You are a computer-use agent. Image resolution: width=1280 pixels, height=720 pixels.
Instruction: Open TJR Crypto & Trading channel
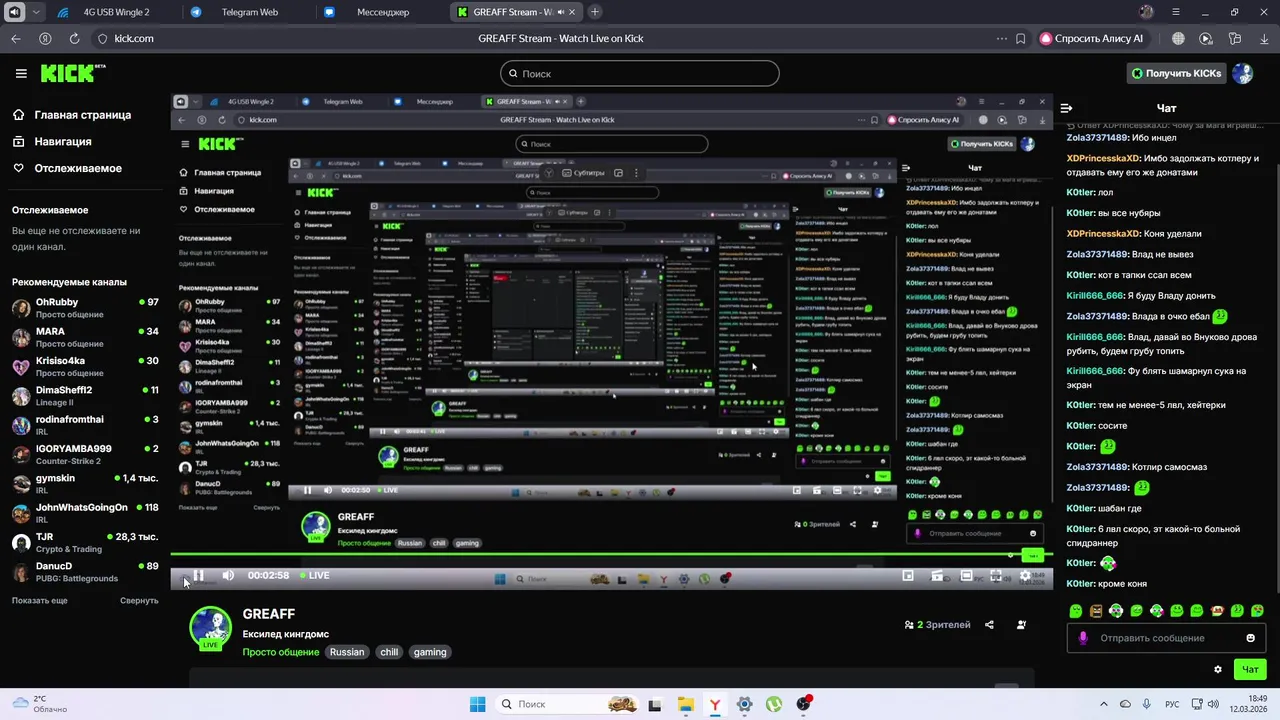[x=85, y=542]
